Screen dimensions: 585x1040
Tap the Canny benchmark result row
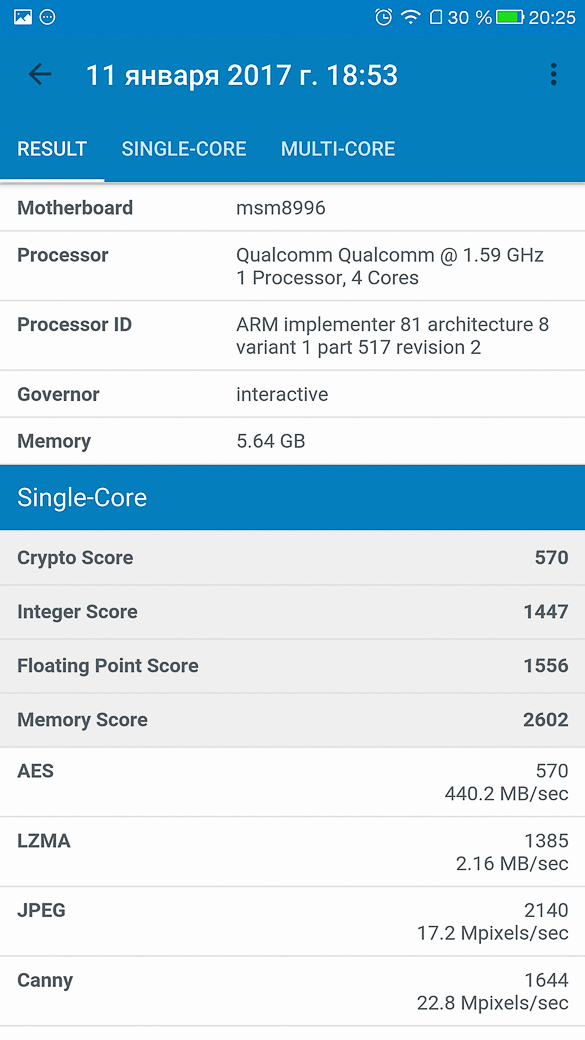(x=292, y=991)
